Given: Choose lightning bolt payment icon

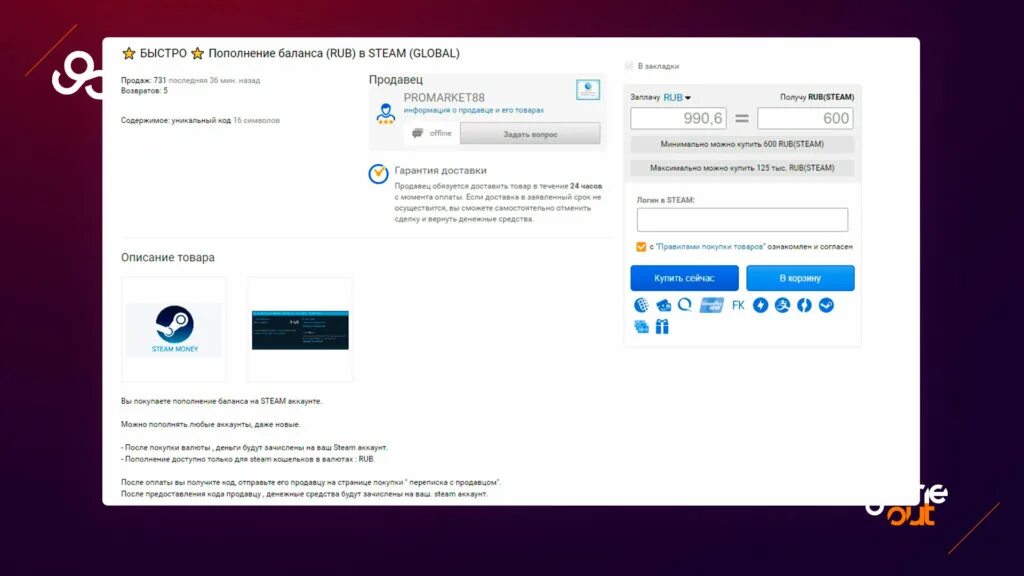Looking at the screenshot, I should tap(760, 305).
